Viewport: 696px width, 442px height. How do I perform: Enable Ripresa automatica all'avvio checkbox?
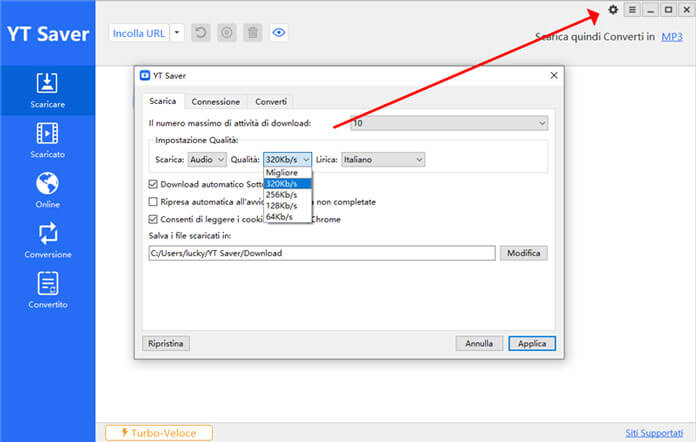[x=153, y=202]
